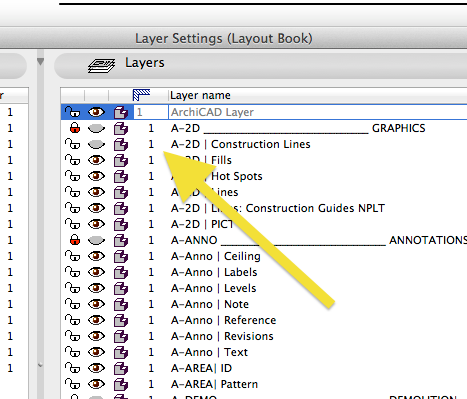Select the A-Anno | Note layer name
Screen dimensions: 467x399
[x=210, y=304]
